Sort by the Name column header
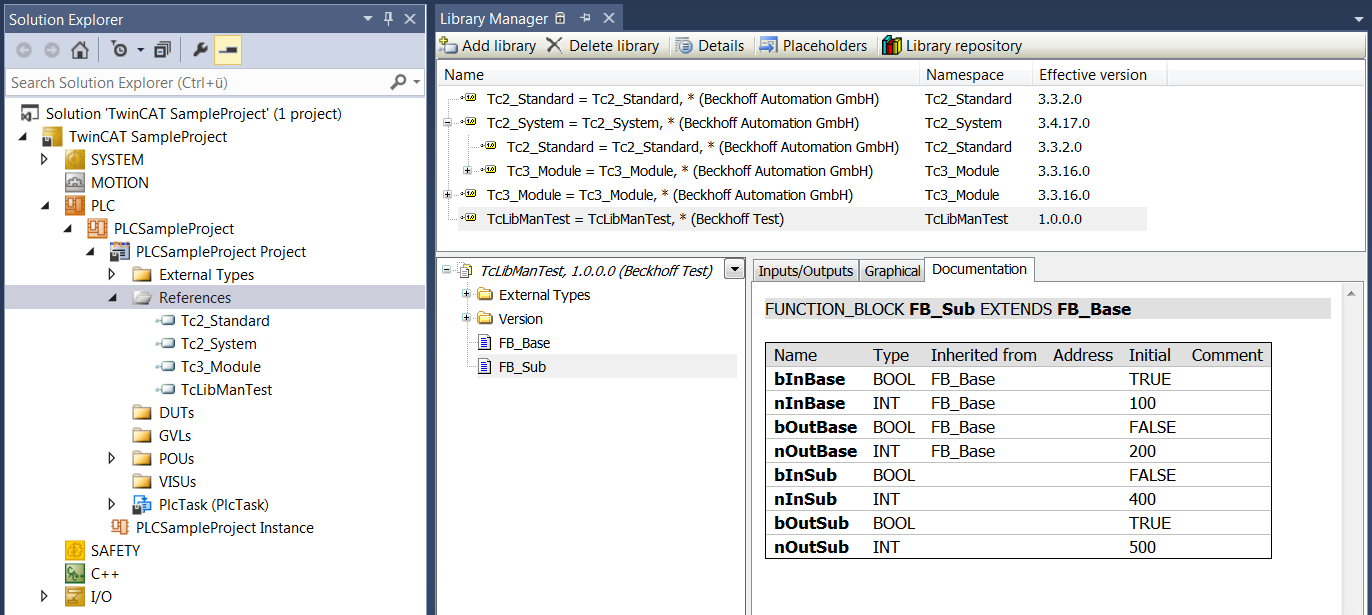The width and height of the screenshot is (1372, 615). (x=678, y=75)
